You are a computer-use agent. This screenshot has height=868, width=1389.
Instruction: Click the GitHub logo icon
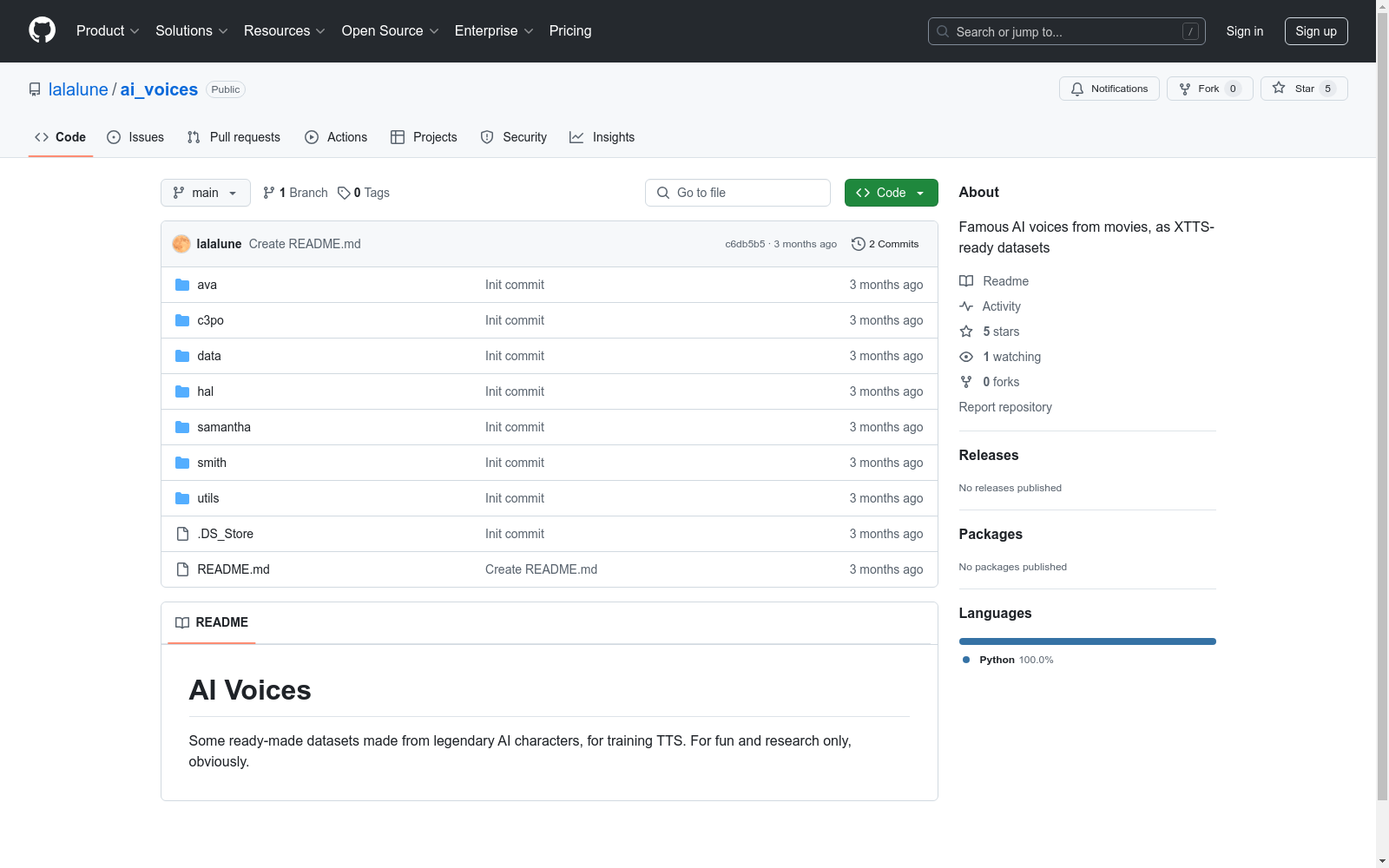[42, 30]
